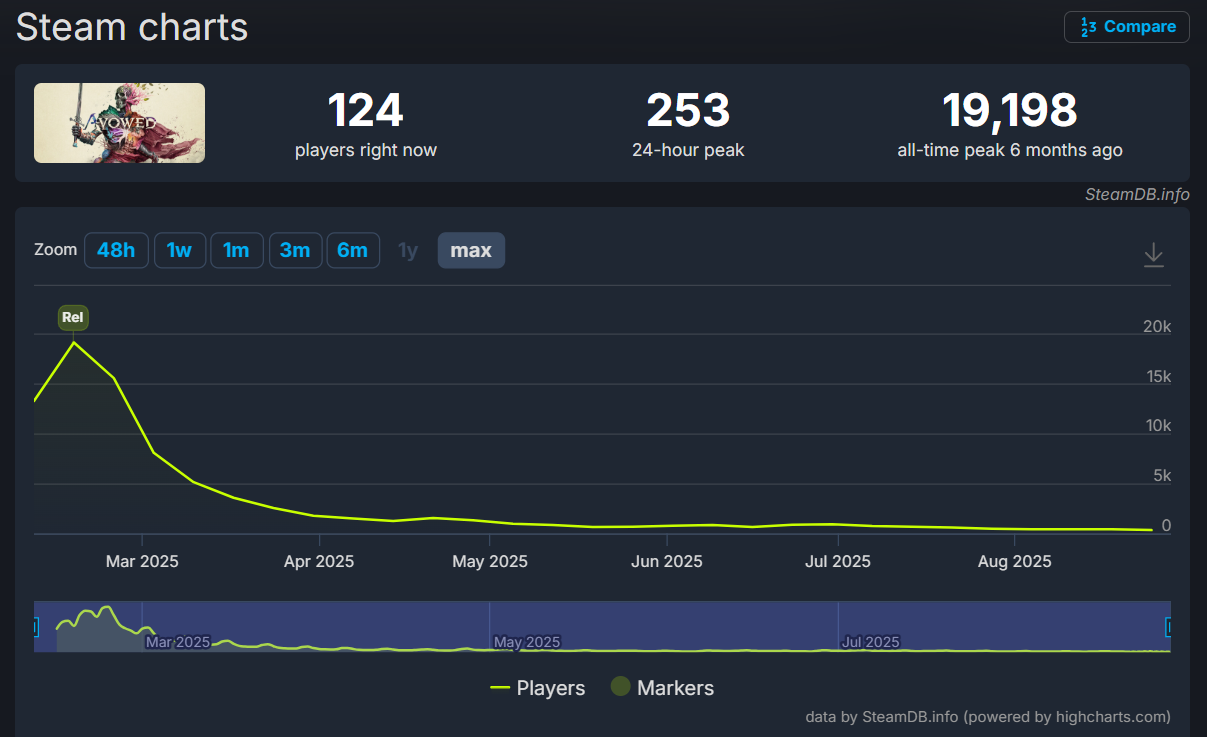Image resolution: width=1207 pixels, height=737 pixels.
Task: Open the Avowed game thumbnail
Action: [119, 123]
